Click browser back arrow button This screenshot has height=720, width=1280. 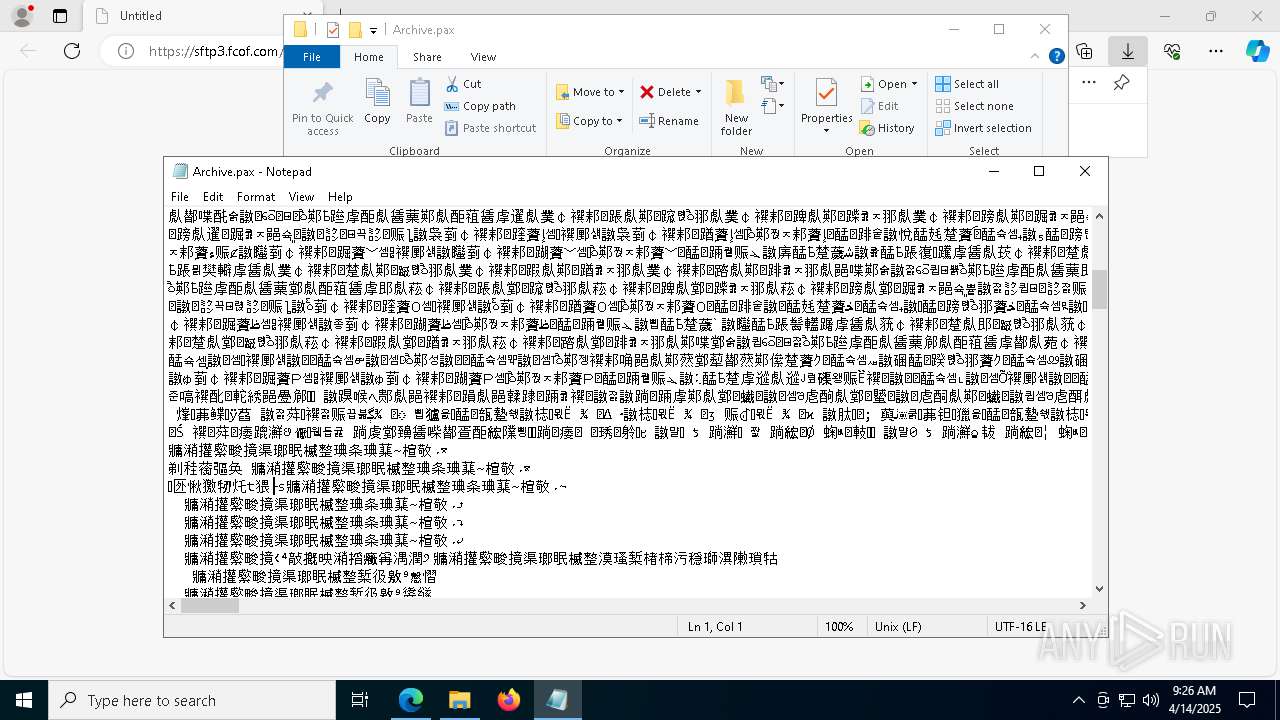point(28,51)
